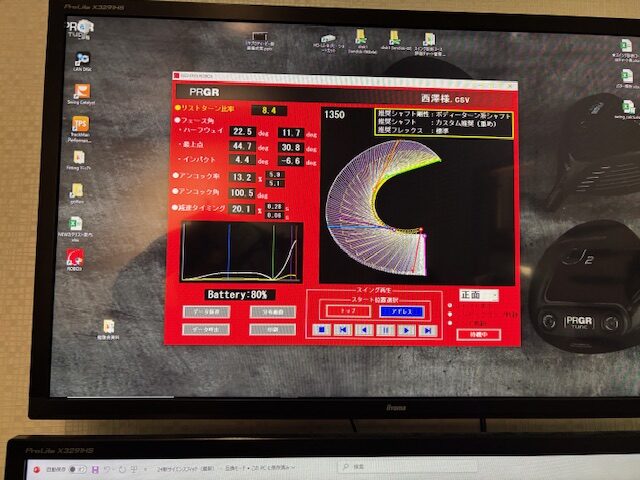640x480 pixels.
Task: Launch TrackMan Performance TPS icon
Action: click(x=80, y=129)
